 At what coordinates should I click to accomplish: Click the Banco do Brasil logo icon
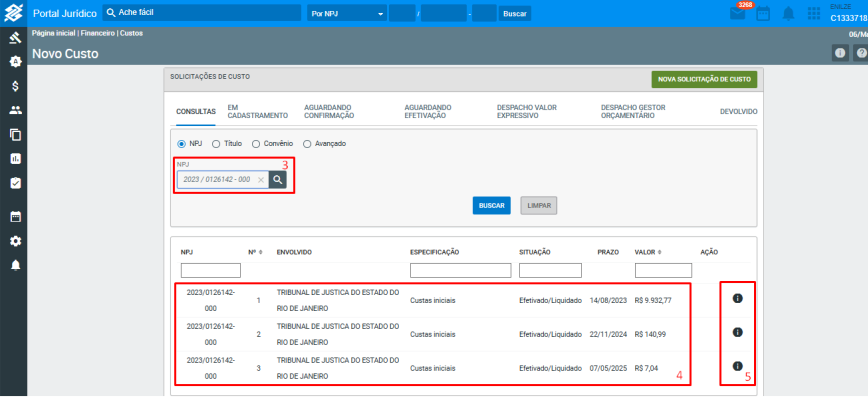pos(13,13)
